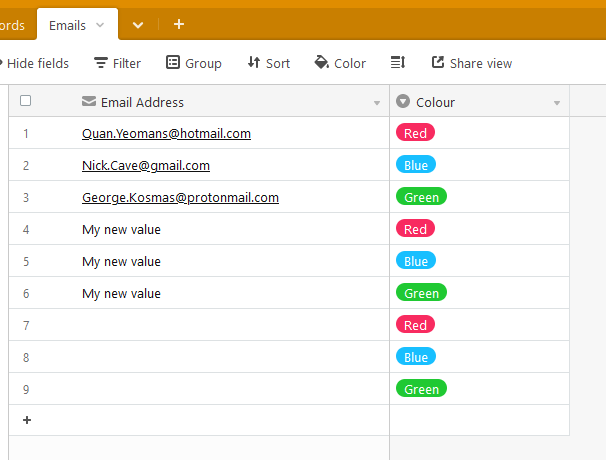606x460 pixels.
Task: Open Quan.Yeomans@hotmail.com email link
Action: (x=166, y=133)
